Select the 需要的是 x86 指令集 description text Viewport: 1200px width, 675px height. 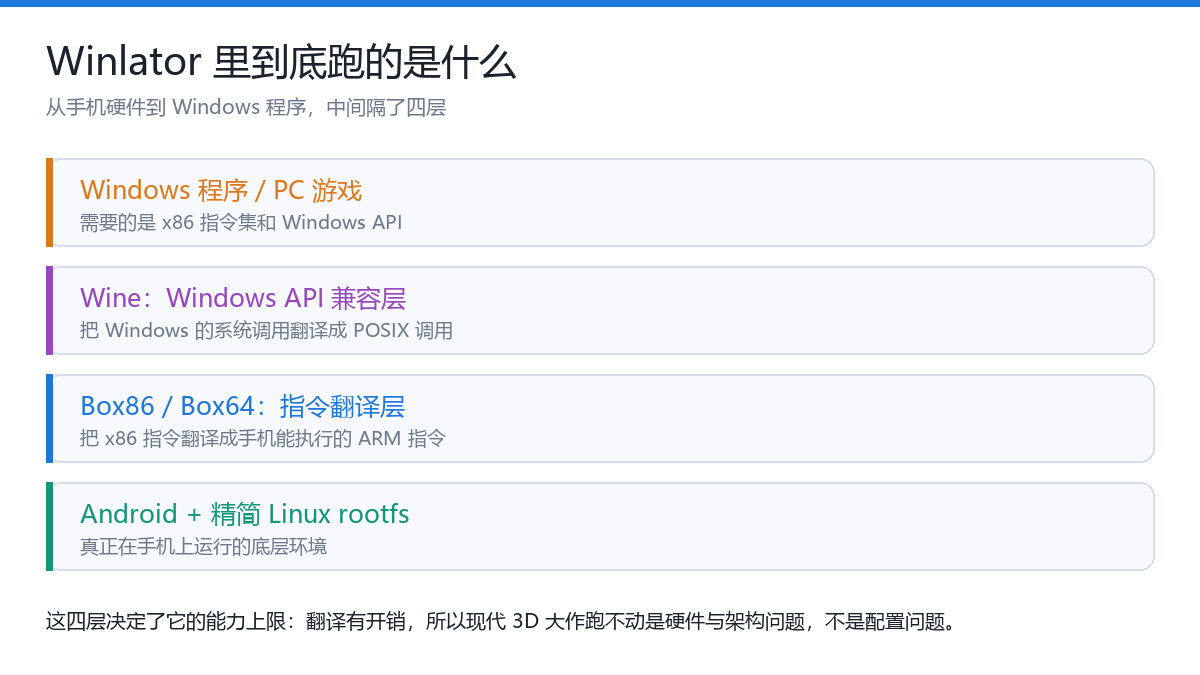pos(241,222)
